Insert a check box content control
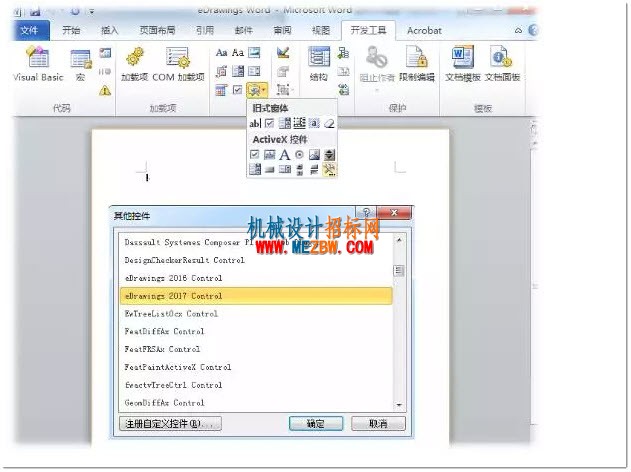The height and width of the screenshot is (472, 631). (238, 90)
